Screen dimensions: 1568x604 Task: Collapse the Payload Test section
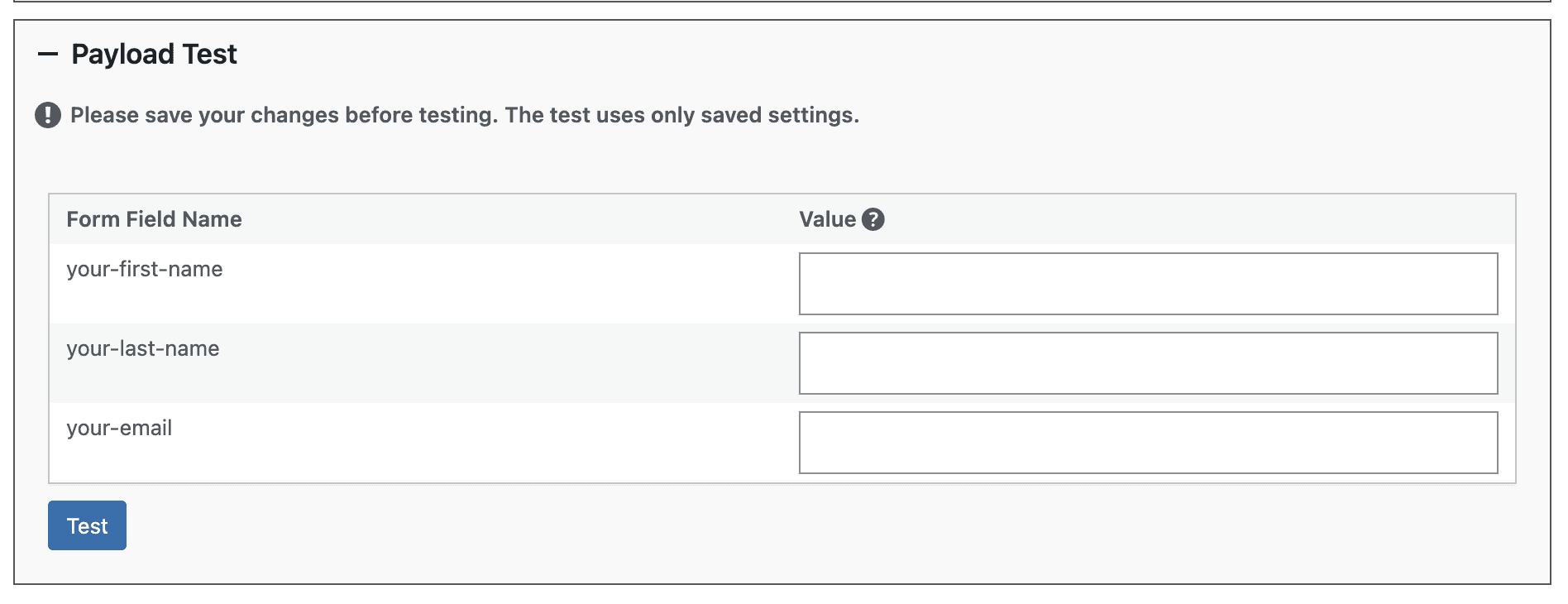coord(48,55)
